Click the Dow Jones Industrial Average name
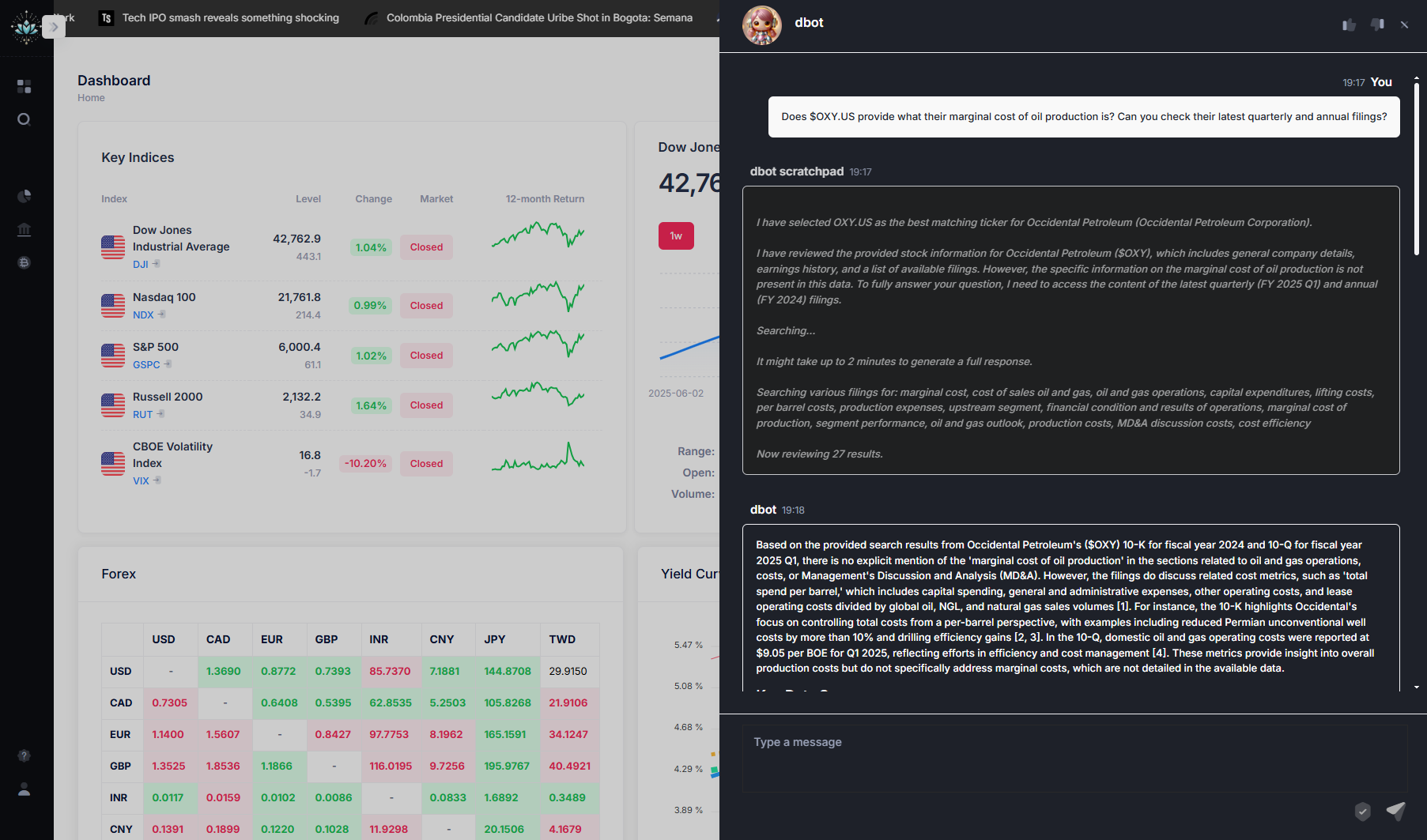Screen dimensions: 1427x840 pos(181,238)
